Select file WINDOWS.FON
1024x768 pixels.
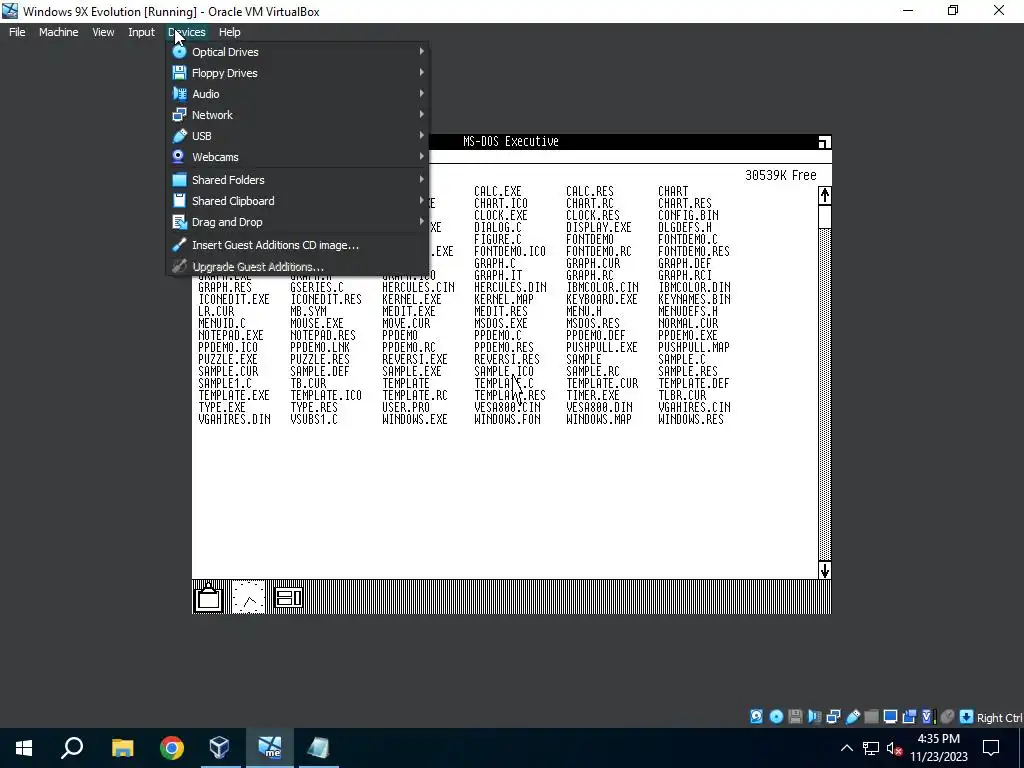(507, 419)
